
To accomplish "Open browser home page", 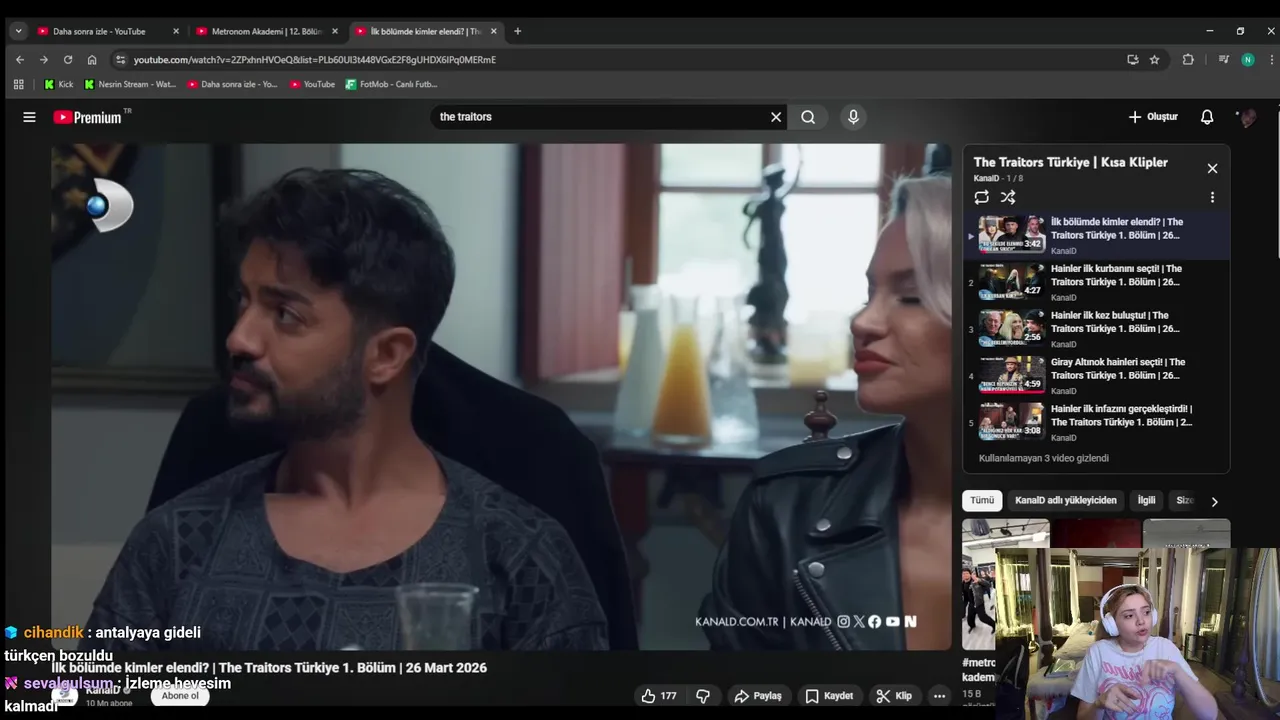I will point(92,60).
